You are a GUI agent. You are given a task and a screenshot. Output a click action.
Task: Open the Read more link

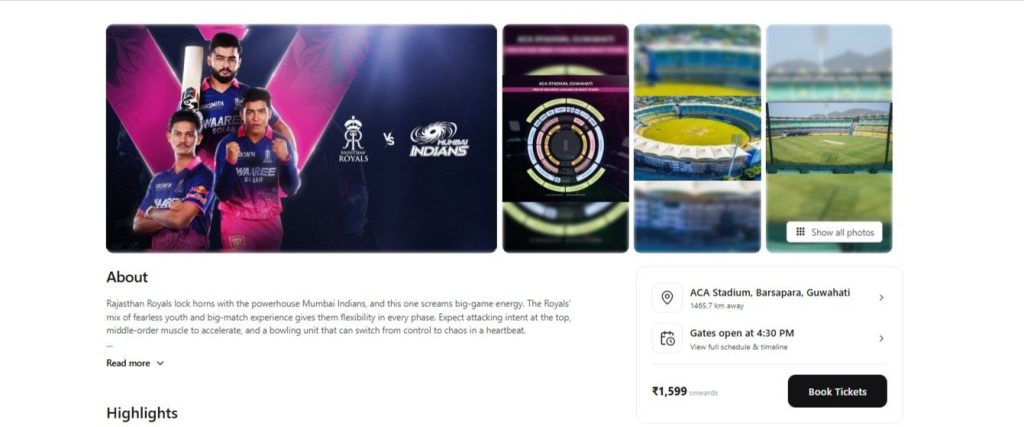tap(128, 363)
